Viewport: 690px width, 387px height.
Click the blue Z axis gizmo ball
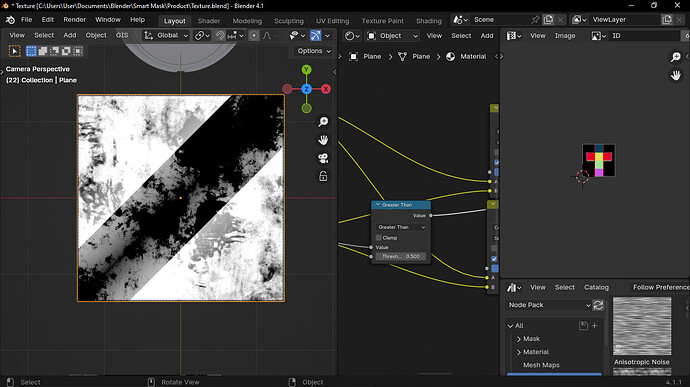point(307,89)
